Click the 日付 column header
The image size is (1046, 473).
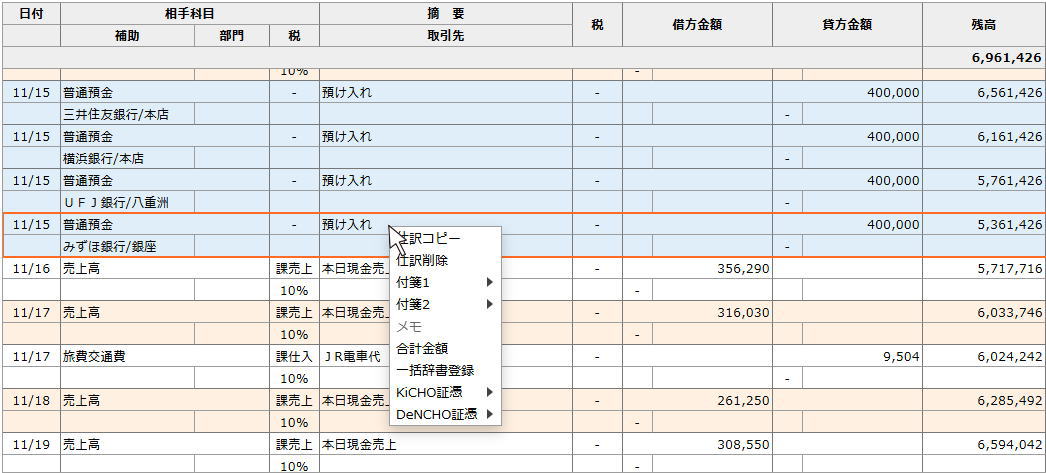tap(31, 14)
